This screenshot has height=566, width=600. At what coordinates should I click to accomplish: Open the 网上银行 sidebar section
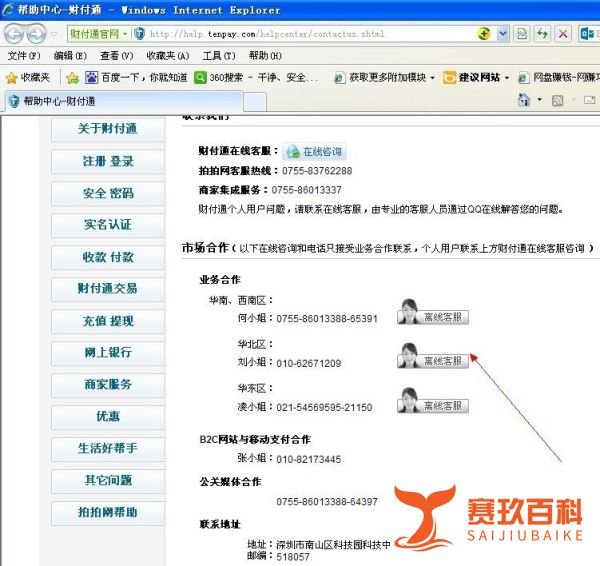point(108,352)
